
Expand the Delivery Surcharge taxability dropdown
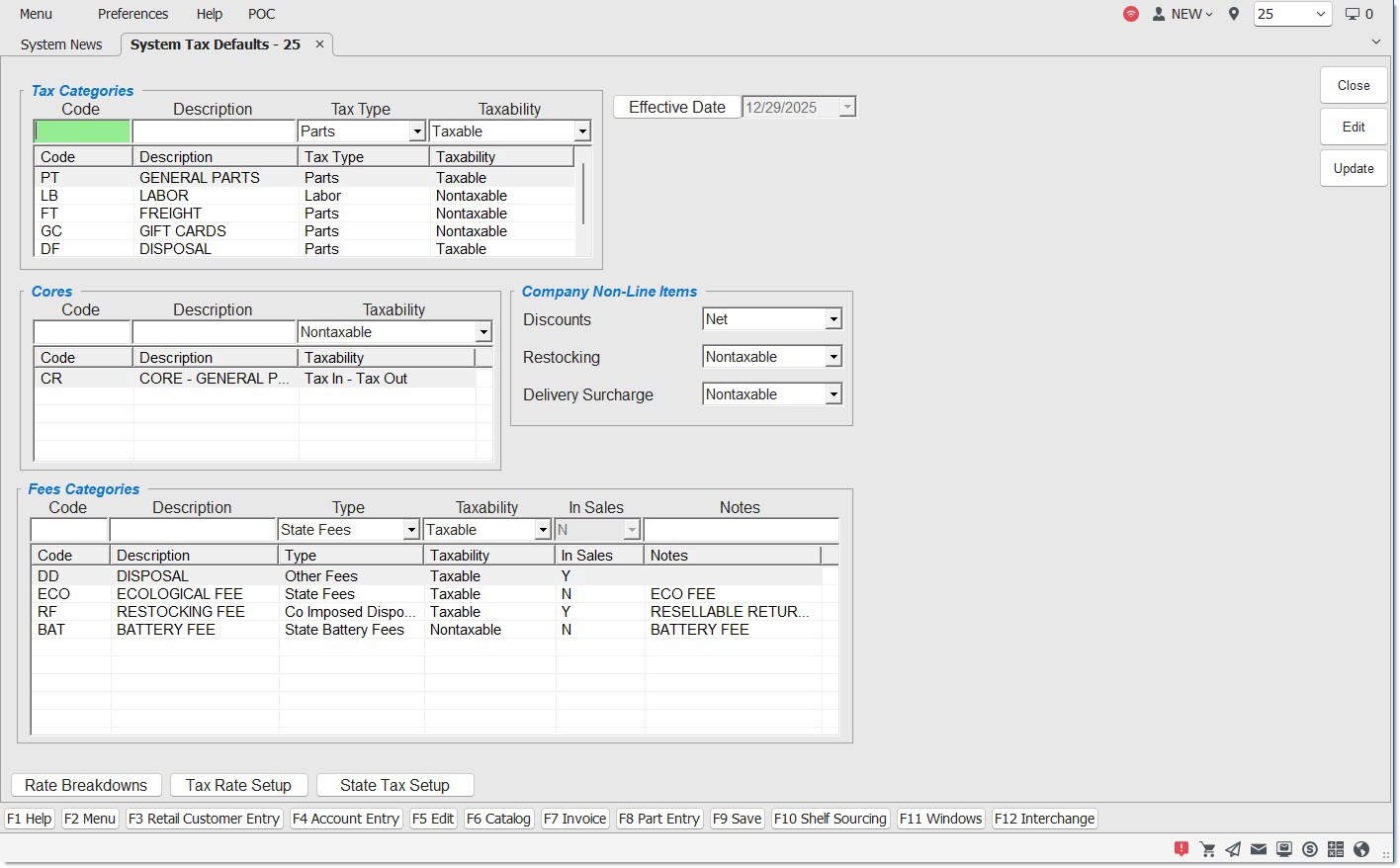point(833,394)
